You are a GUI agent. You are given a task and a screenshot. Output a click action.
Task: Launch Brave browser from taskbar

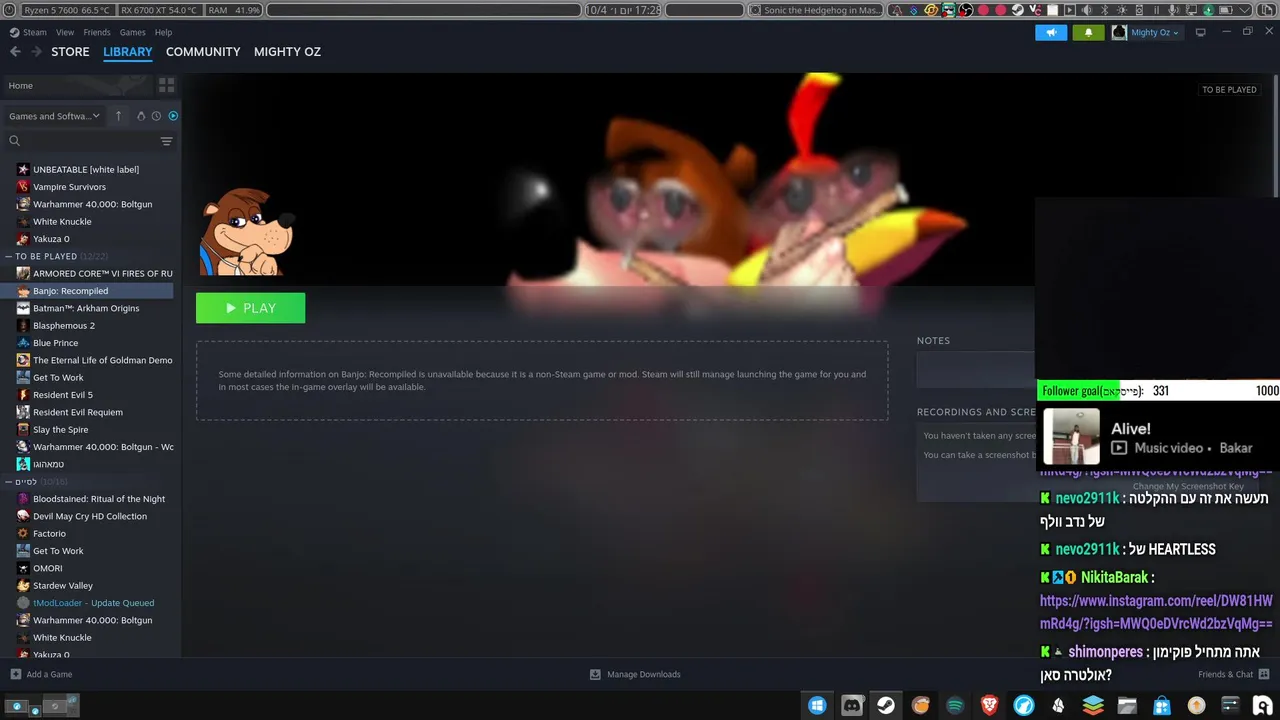coord(989,705)
